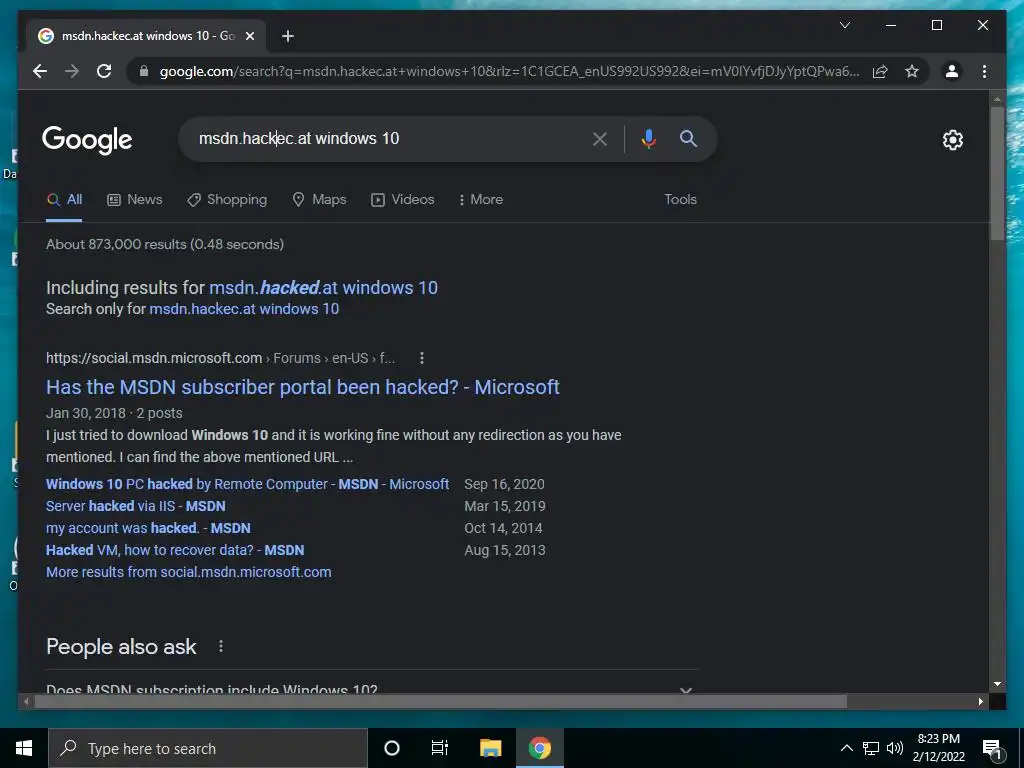This screenshot has height=768, width=1024.
Task: Open the Windows Start menu
Action: [x=24, y=748]
